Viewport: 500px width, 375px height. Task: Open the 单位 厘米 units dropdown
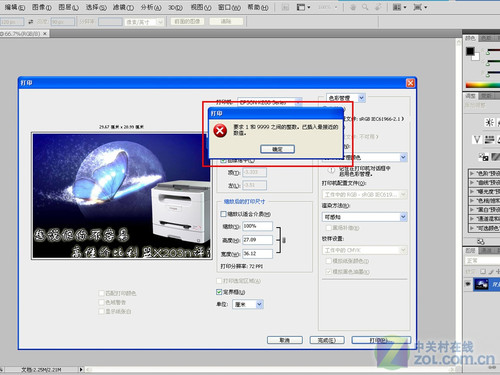pos(248,304)
